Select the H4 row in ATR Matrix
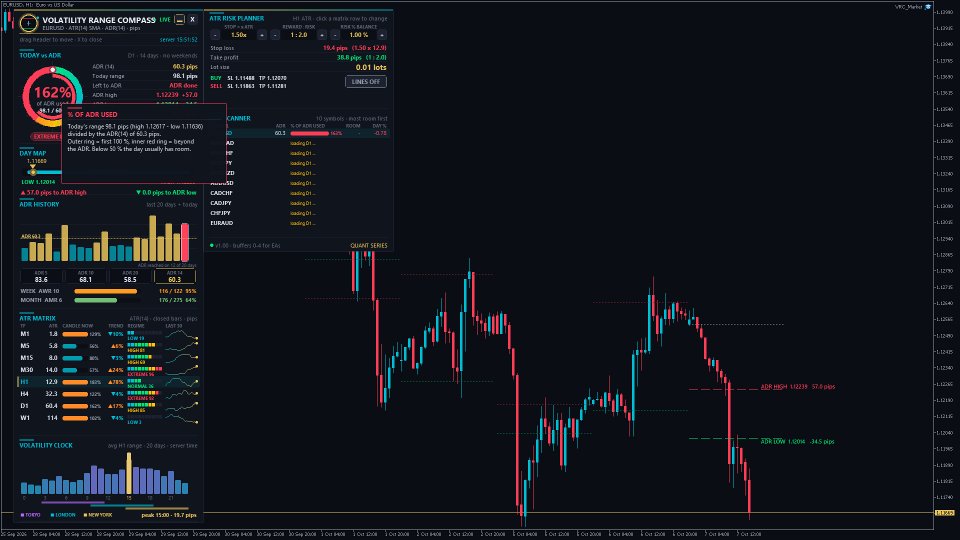This screenshot has width=960, height=540. pyautogui.click(x=108, y=394)
